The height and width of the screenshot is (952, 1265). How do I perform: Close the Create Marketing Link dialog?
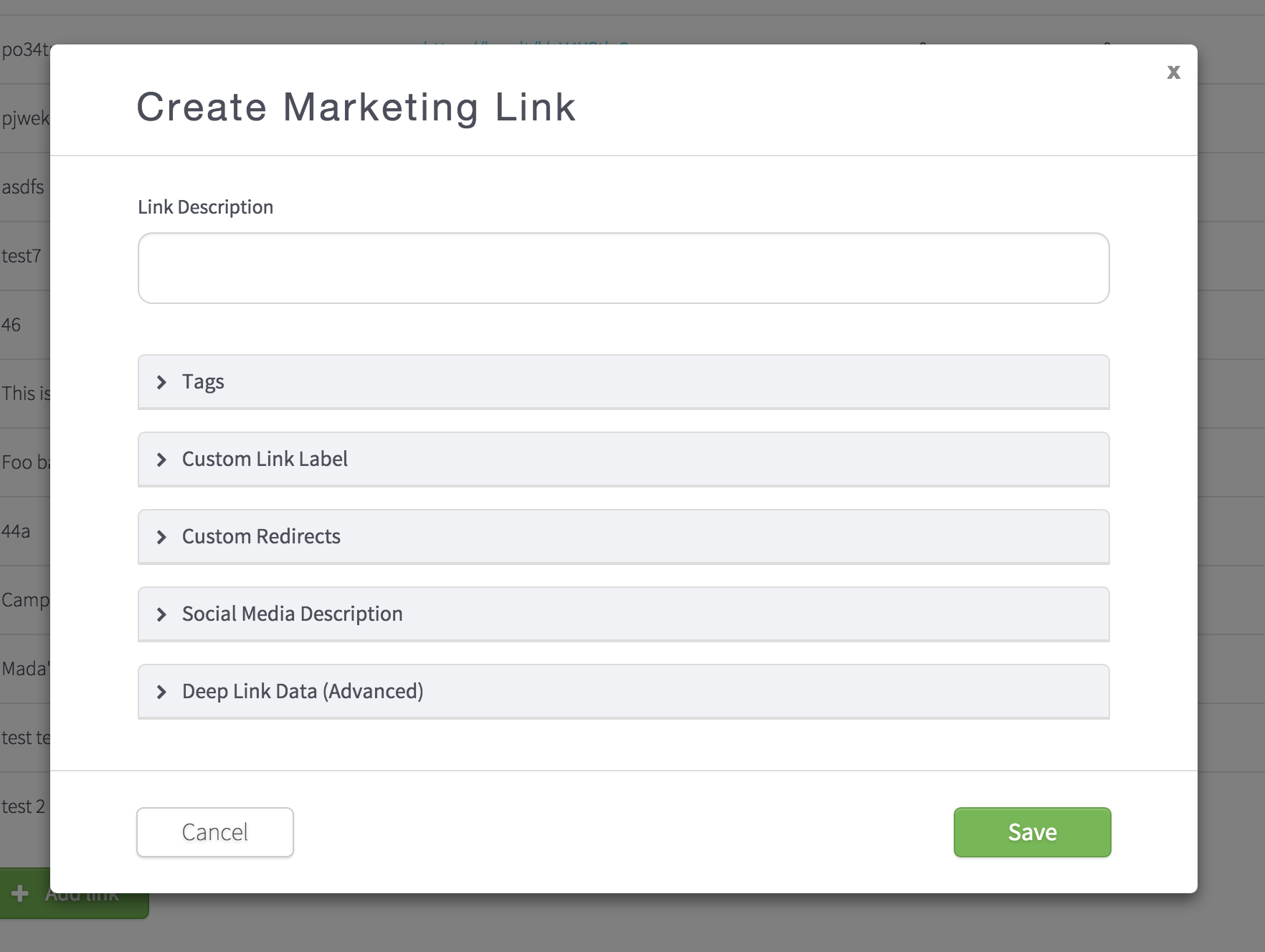pyautogui.click(x=1173, y=72)
